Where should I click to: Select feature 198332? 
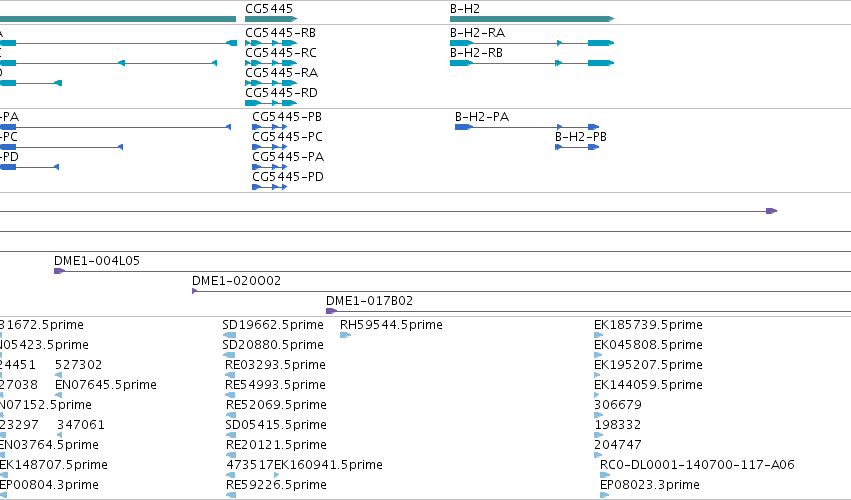point(618,426)
